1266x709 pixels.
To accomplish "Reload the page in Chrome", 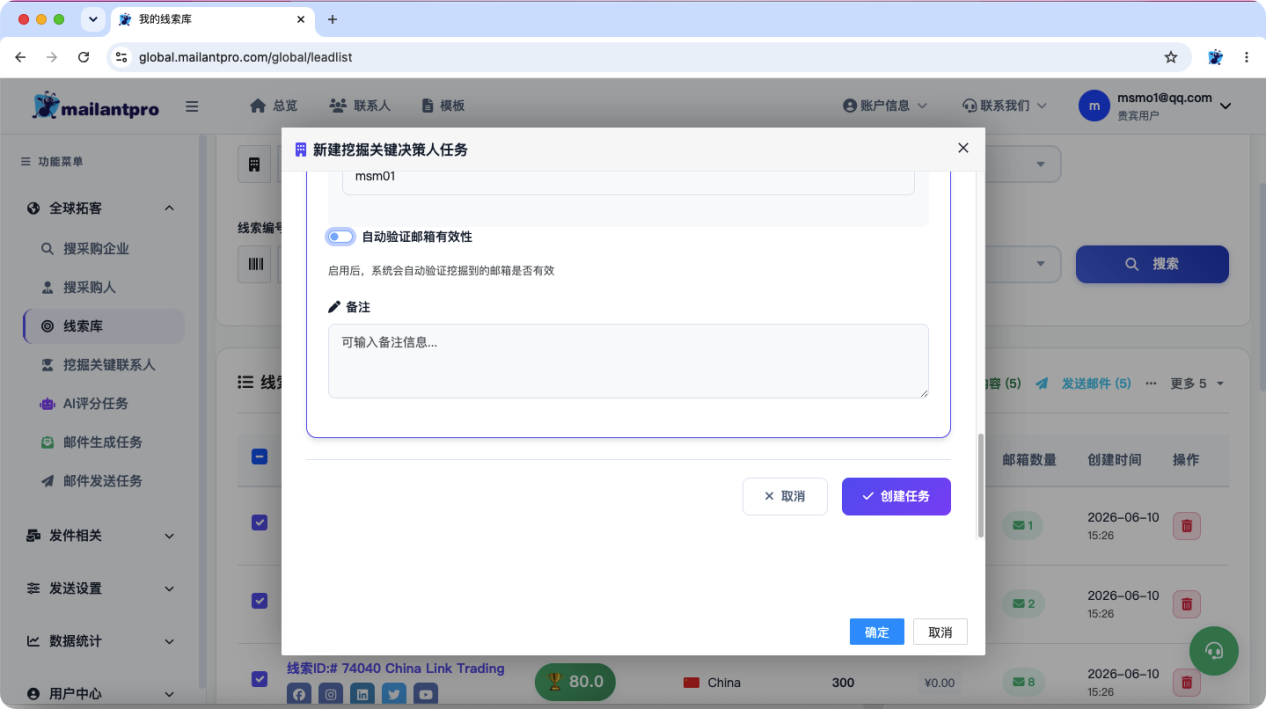I will [83, 57].
